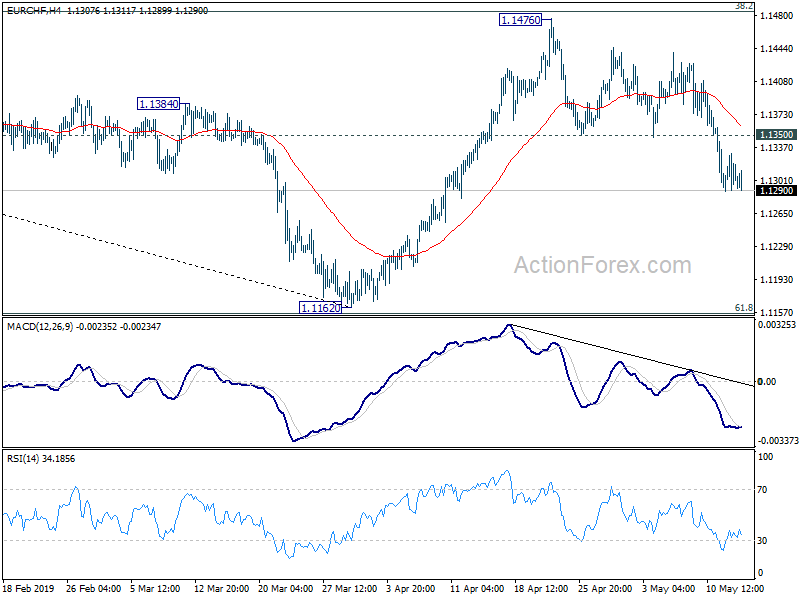Image resolution: width=800 pixels, height=600 pixels.
Task: Click the RSI 70 level label
Action: (x=762, y=490)
